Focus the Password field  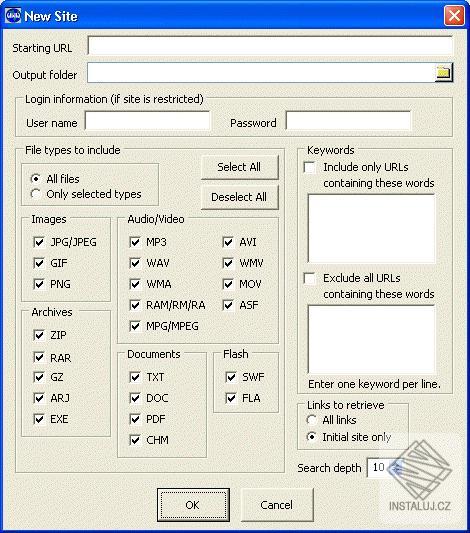point(348,121)
